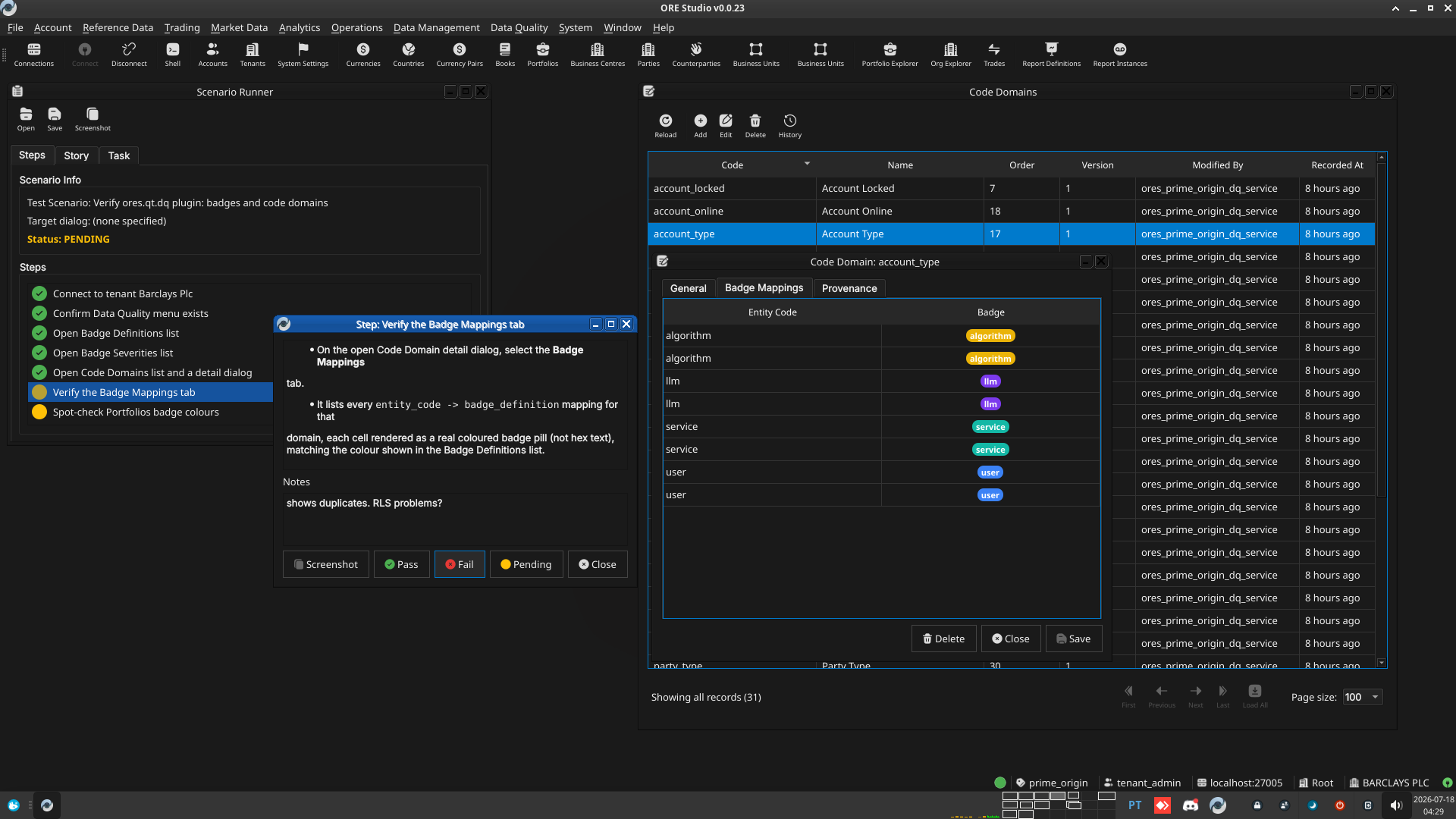This screenshot has height=819, width=1456.
Task: Switch to the Story tab
Action: pyautogui.click(x=76, y=155)
